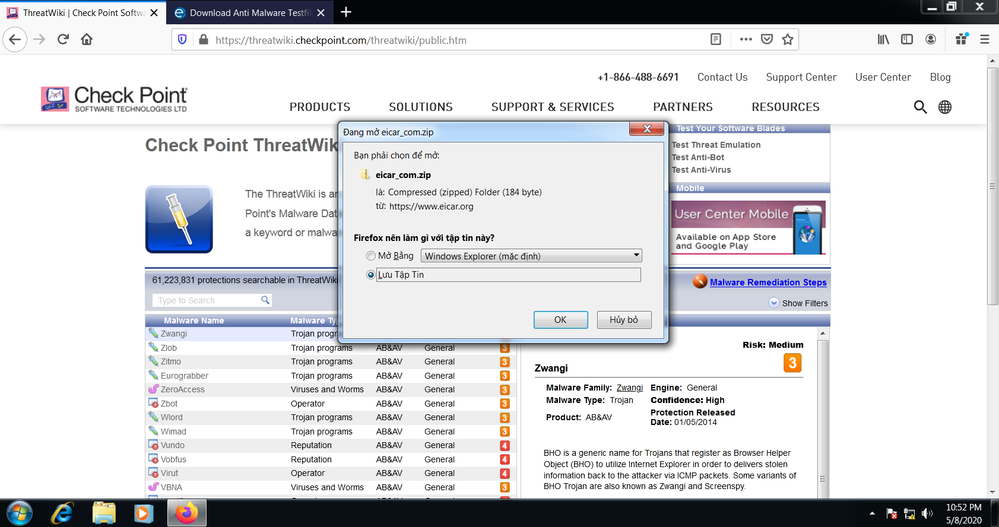Switch to the ThreatWiki tab

click(83, 13)
